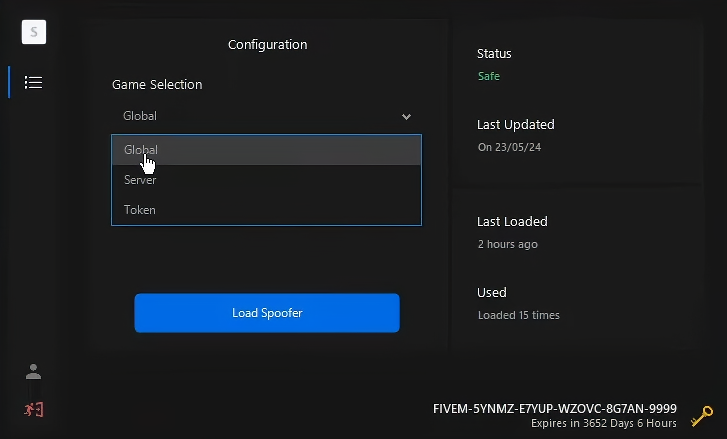Click the FIVEM license key text
The image size is (727, 439).
[x=555, y=409]
